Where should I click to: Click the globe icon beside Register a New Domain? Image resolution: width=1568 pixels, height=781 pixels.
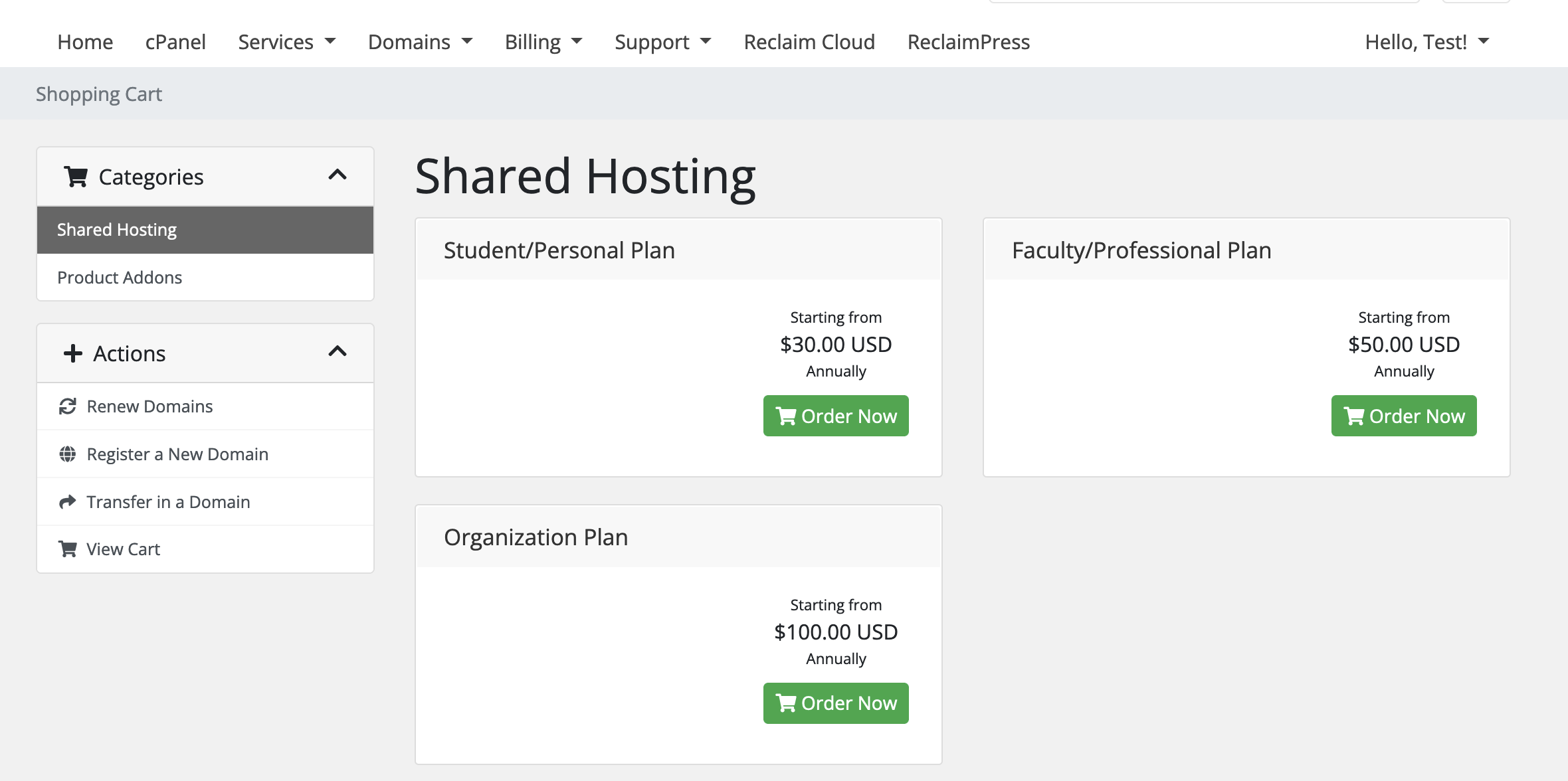(x=67, y=454)
